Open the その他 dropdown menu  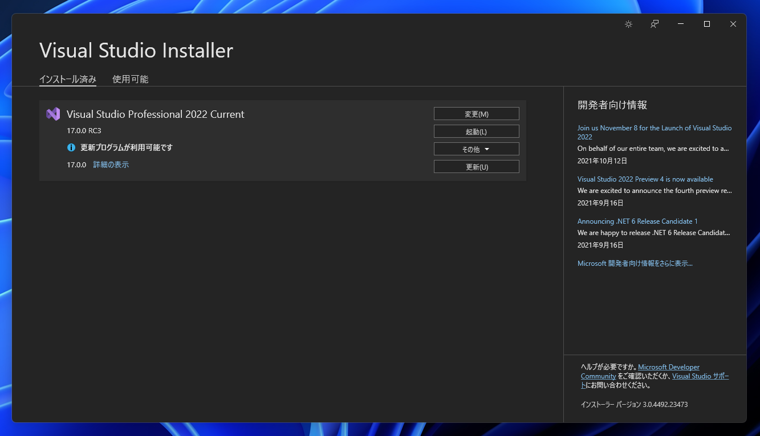point(476,149)
